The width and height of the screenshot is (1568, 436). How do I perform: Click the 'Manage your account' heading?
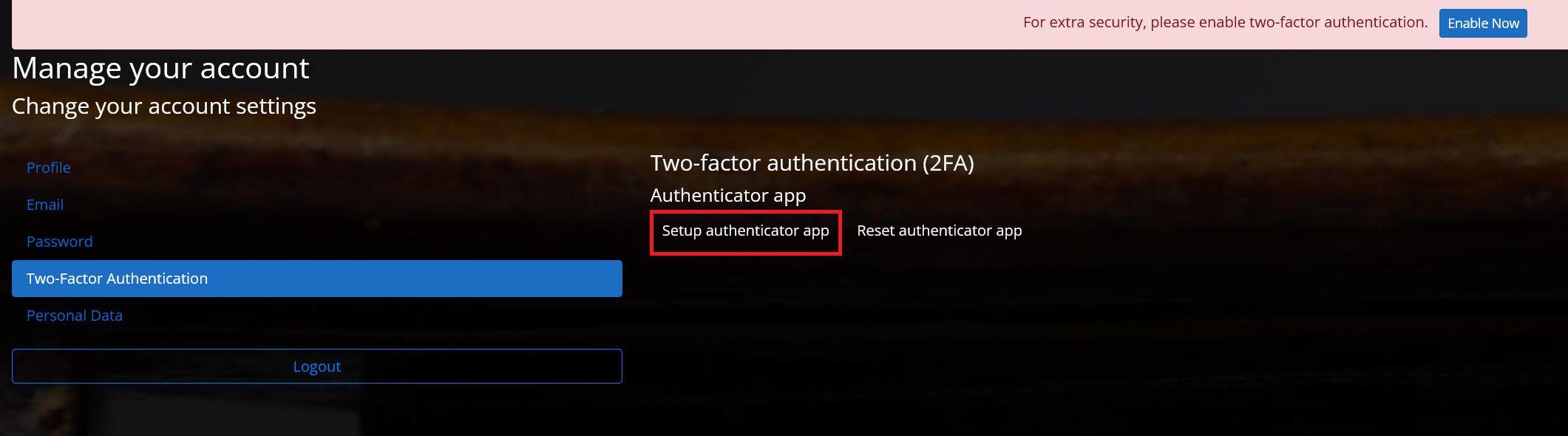point(160,68)
